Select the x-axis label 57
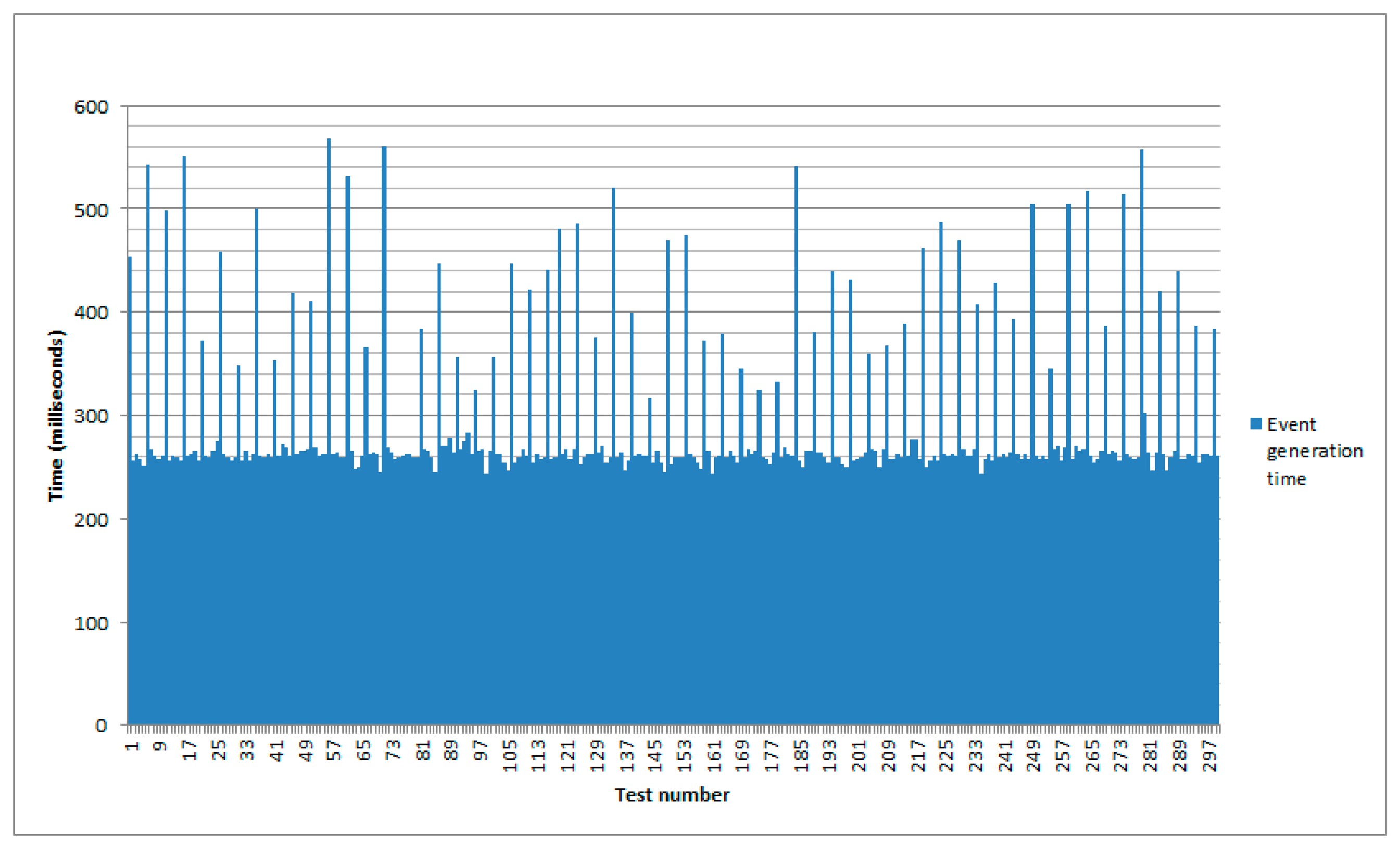The width and height of the screenshot is (1400, 849). click(x=334, y=750)
